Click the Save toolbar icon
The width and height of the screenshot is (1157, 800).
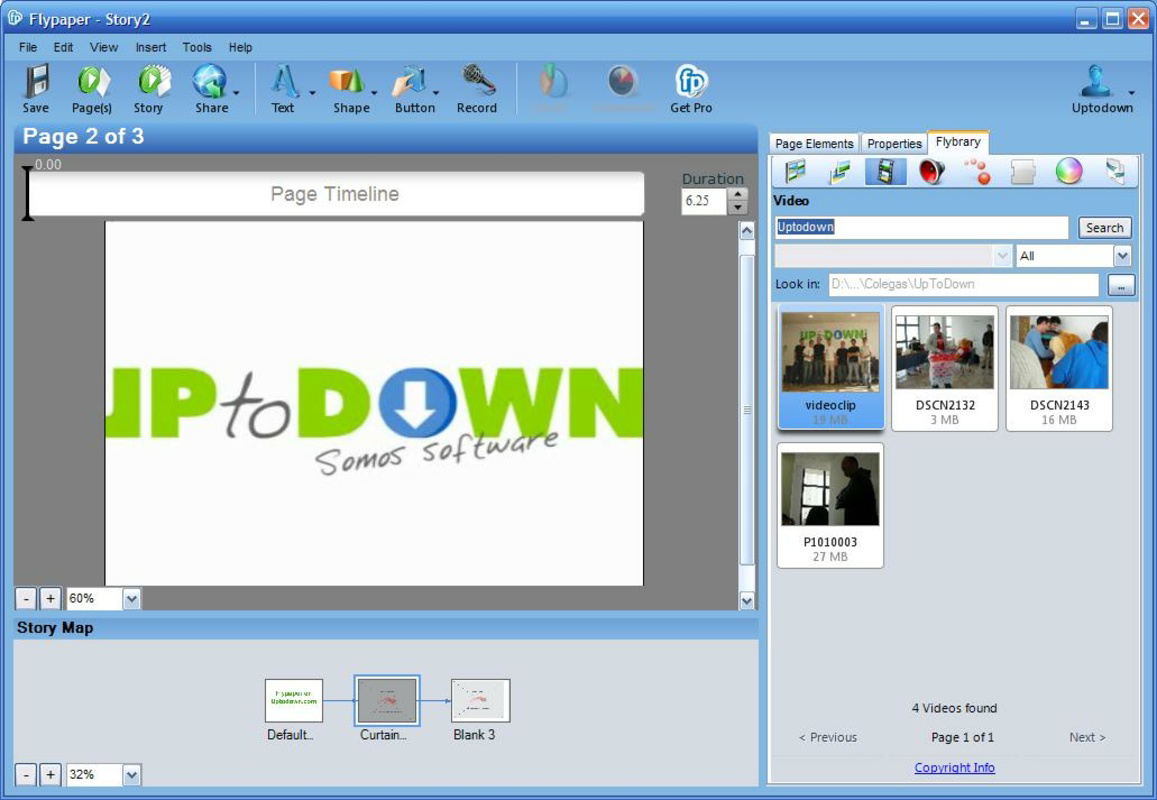(x=35, y=82)
